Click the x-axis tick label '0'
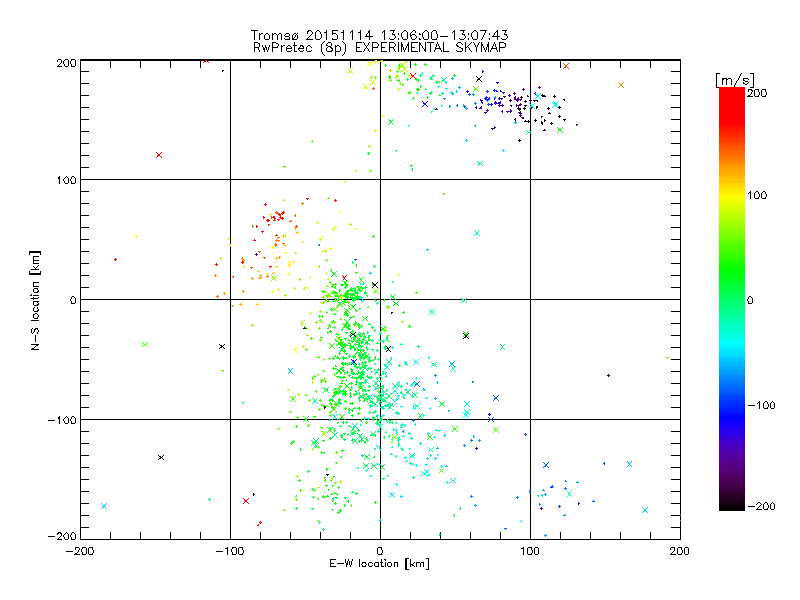This screenshot has width=800, height=600. [x=380, y=551]
